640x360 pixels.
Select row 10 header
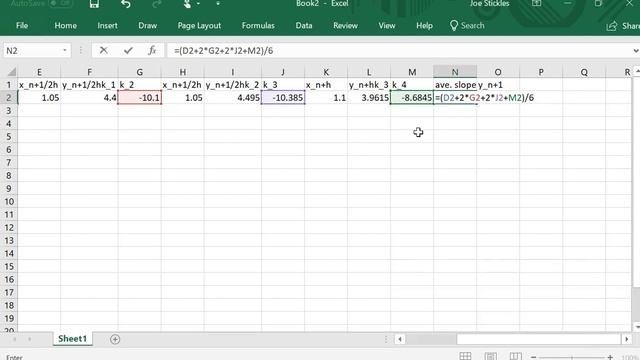tap(9, 202)
